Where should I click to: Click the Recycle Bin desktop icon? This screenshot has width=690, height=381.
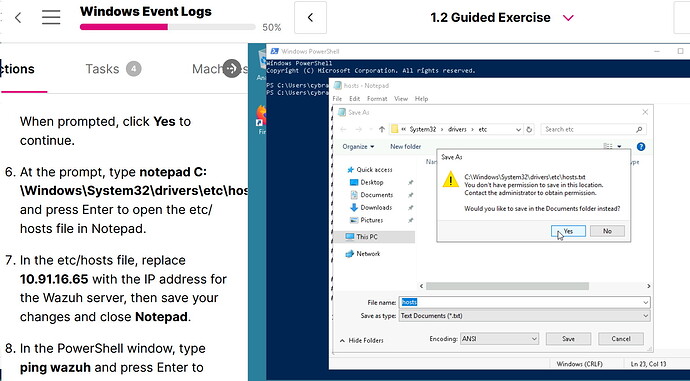[x=262, y=65]
